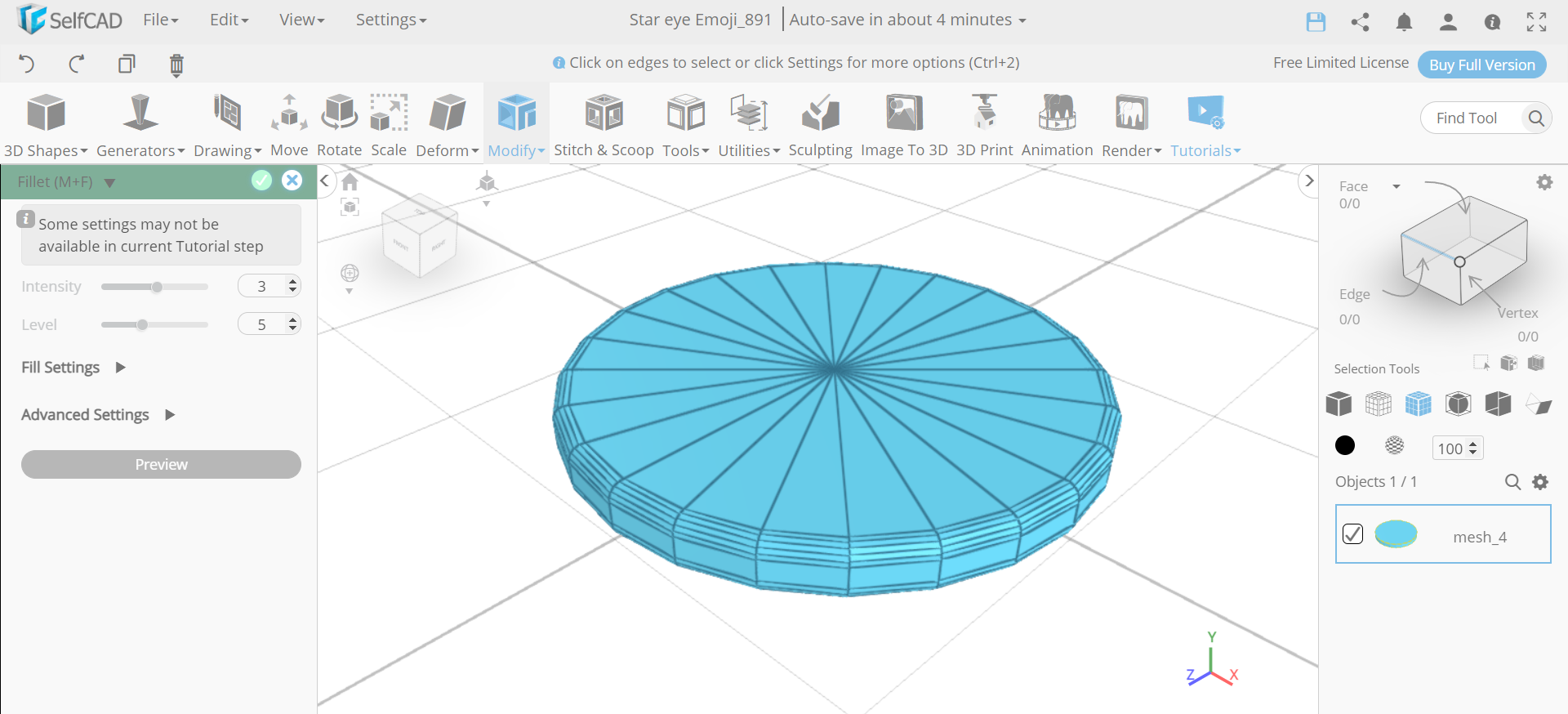This screenshot has height=714, width=1568.
Task: Select the Rotate tool
Action: tap(339, 125)
